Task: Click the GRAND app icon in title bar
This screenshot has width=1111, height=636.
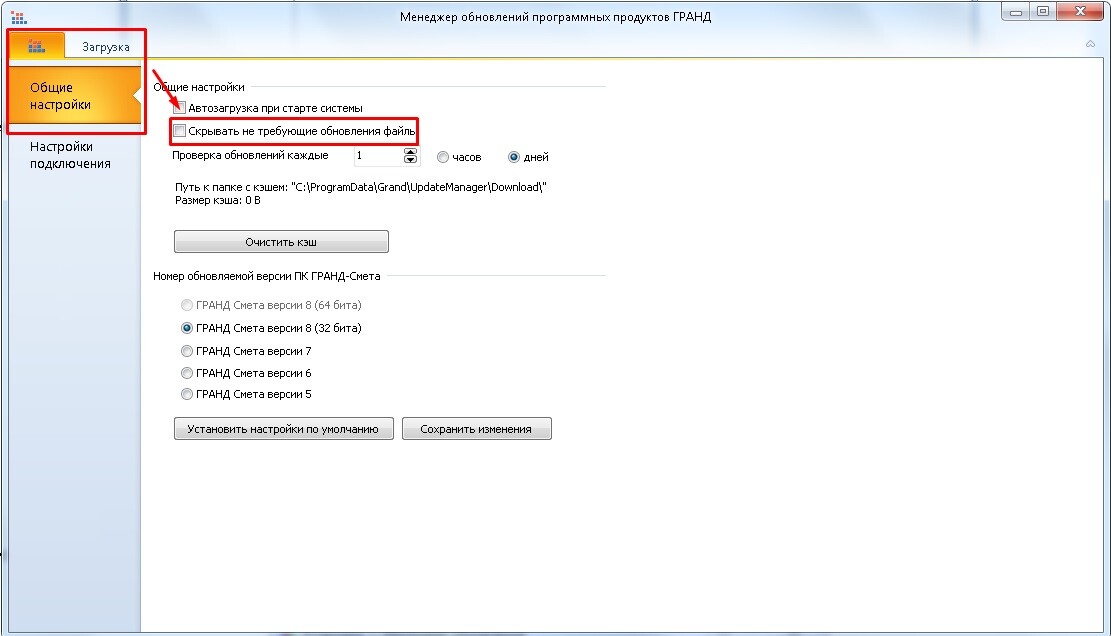Action: tap(18, 17)
